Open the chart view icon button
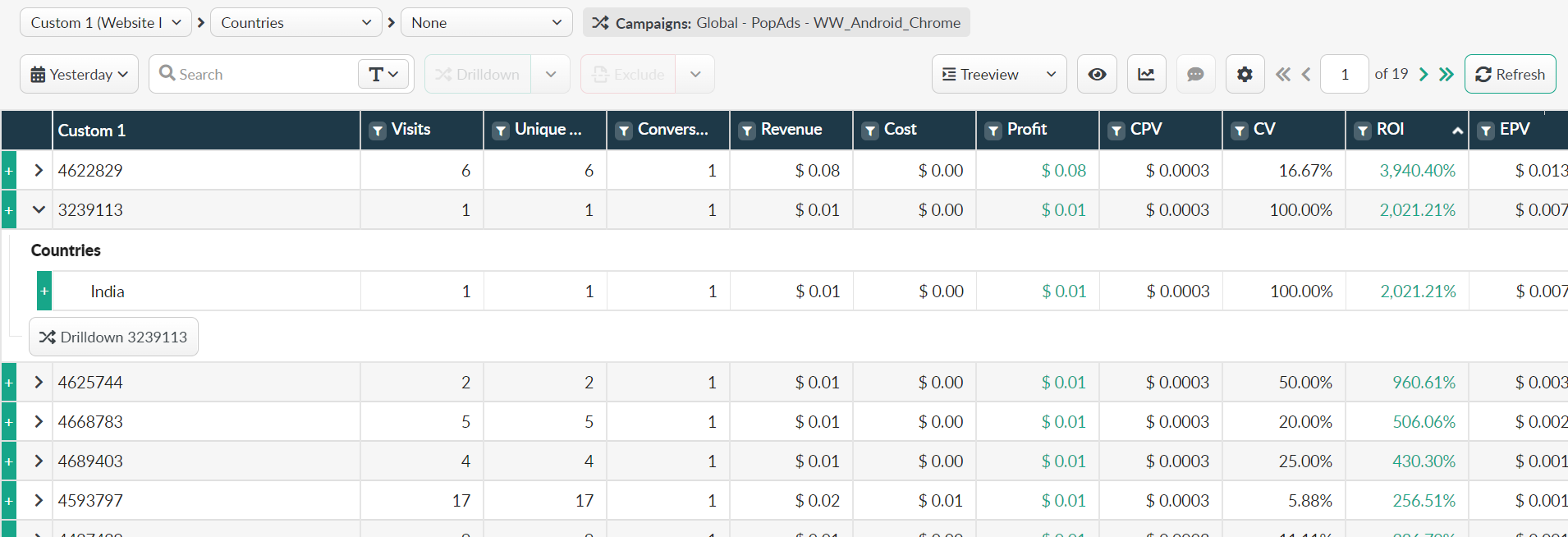 pyautogui.click(x=1146, y=74)
